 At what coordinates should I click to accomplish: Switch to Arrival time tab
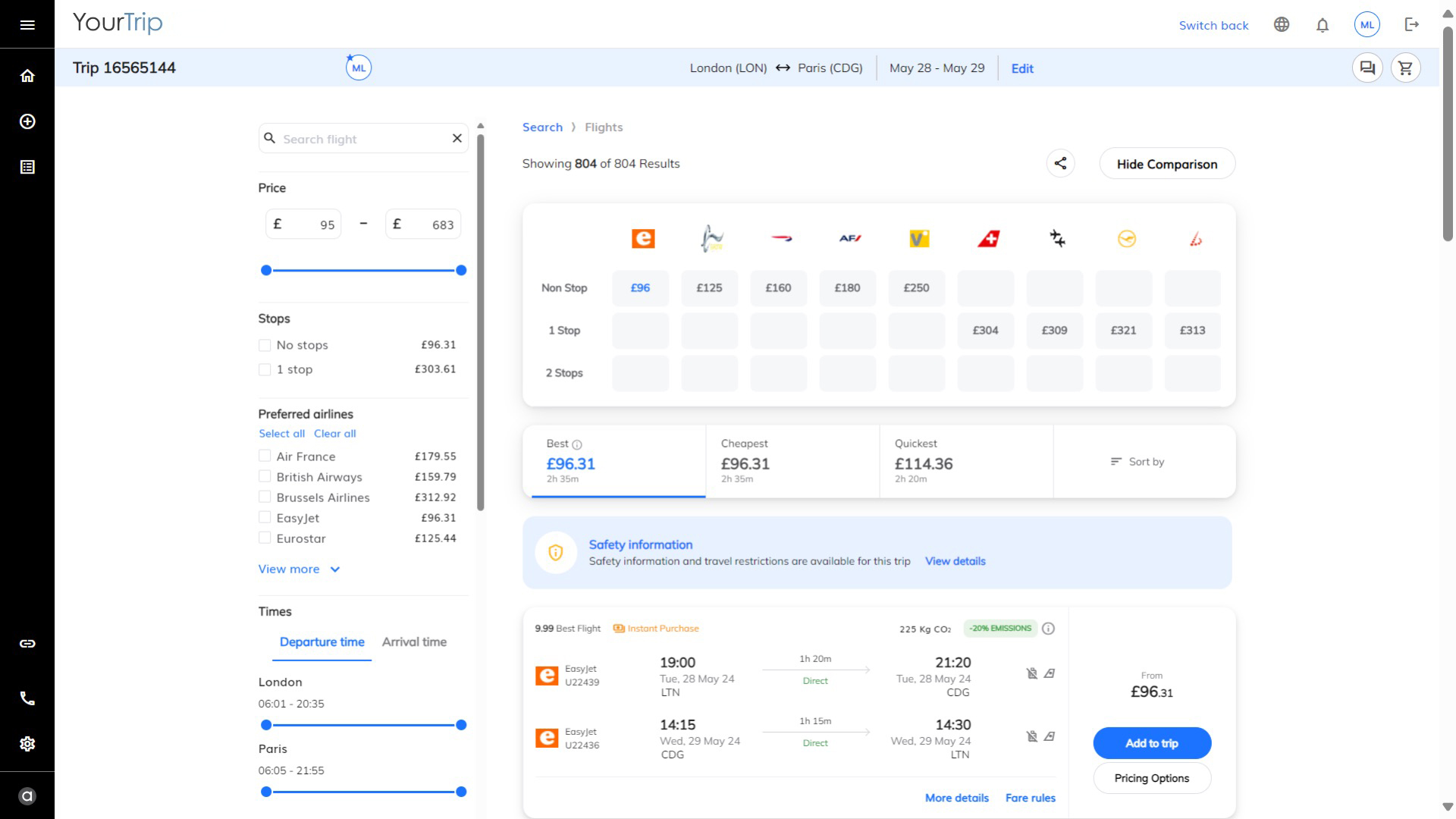pos(414,642)
